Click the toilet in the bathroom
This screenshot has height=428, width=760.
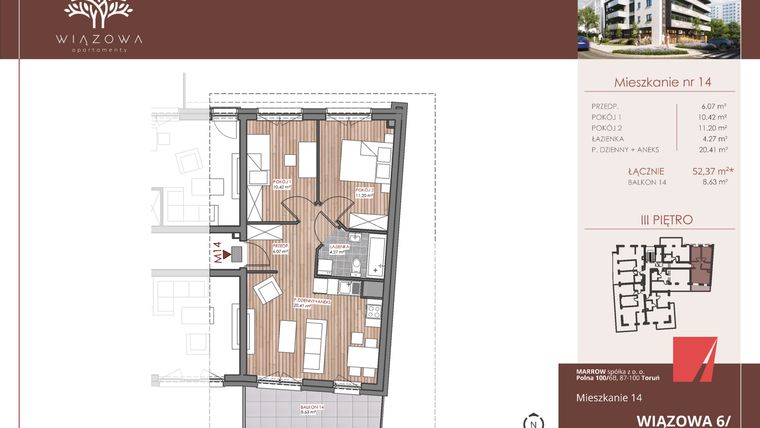[x=356, y=267]
